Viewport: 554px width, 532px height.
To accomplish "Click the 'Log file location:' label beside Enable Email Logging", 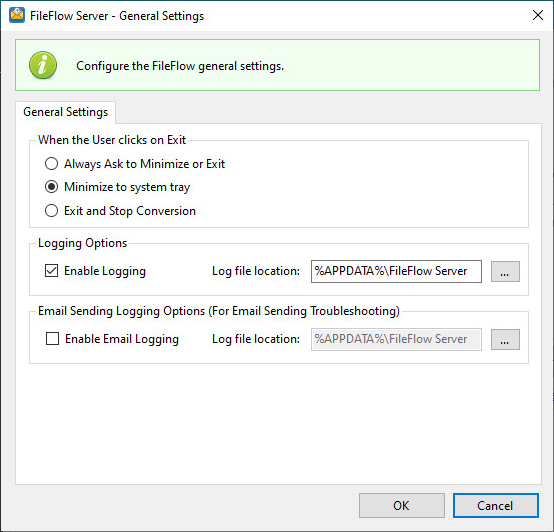I will click(256, 339).
